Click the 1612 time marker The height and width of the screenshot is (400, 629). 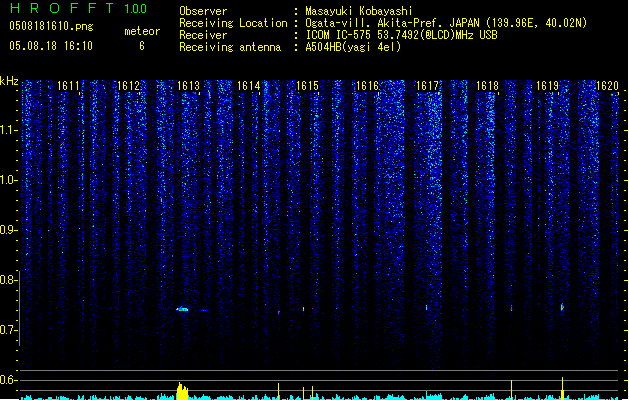click(x=128, y=86)
